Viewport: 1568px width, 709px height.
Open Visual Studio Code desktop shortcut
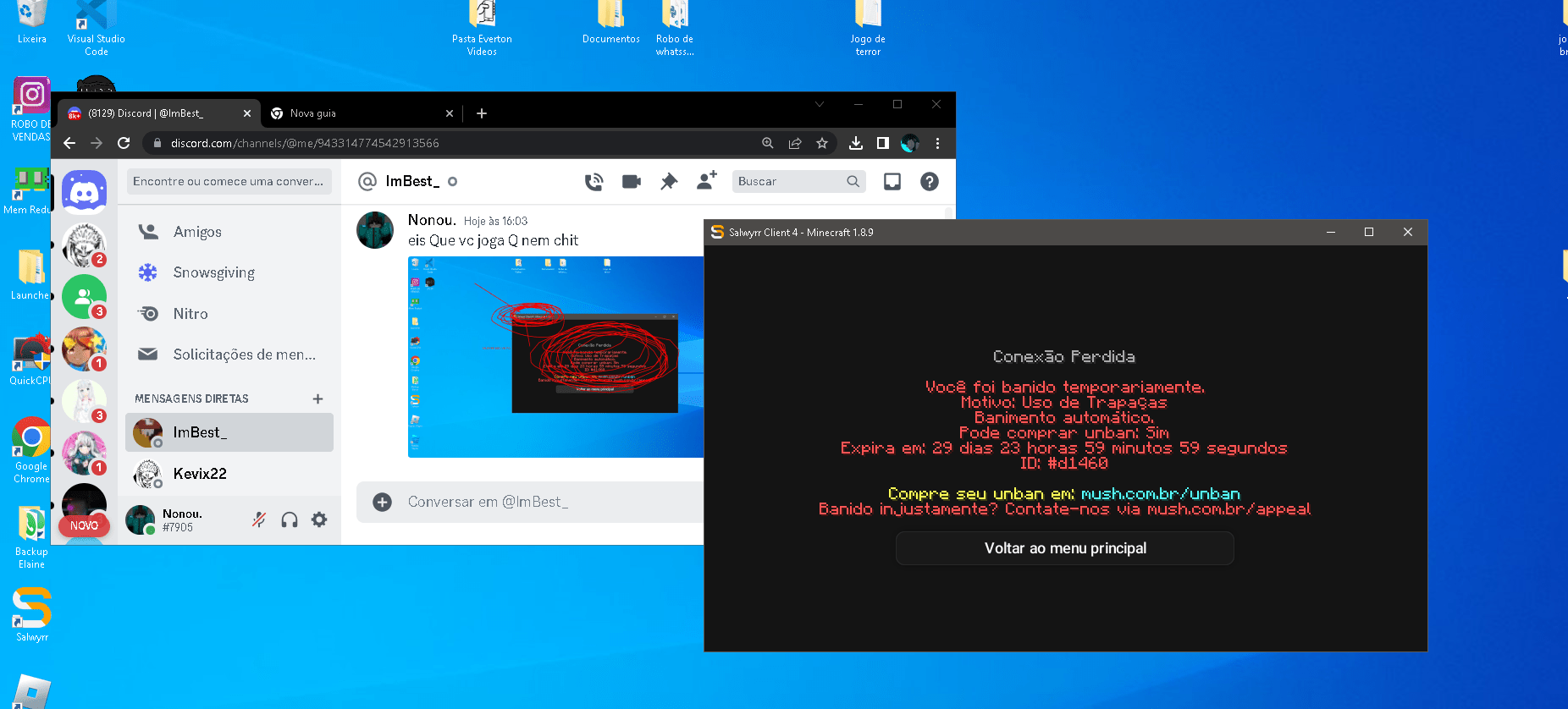click(x=96, y=29)
